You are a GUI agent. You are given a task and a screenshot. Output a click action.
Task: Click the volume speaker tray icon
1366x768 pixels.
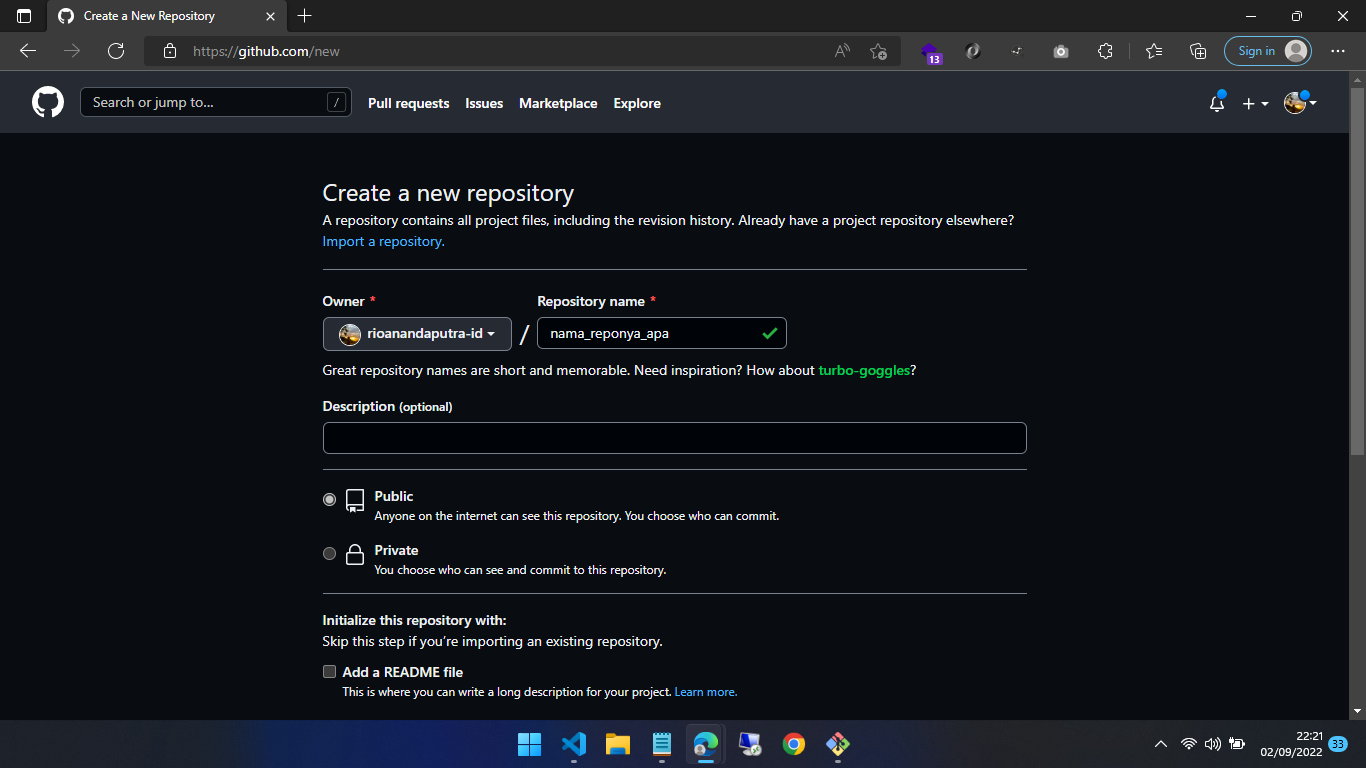[1213, 744]
